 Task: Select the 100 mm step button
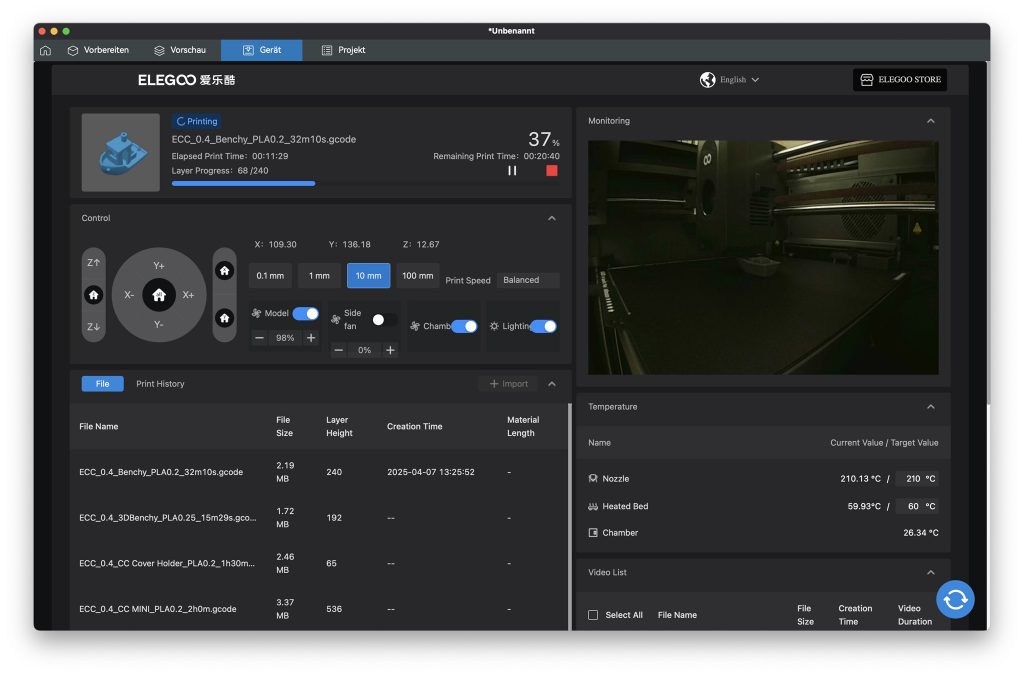[x=417, y=276]
